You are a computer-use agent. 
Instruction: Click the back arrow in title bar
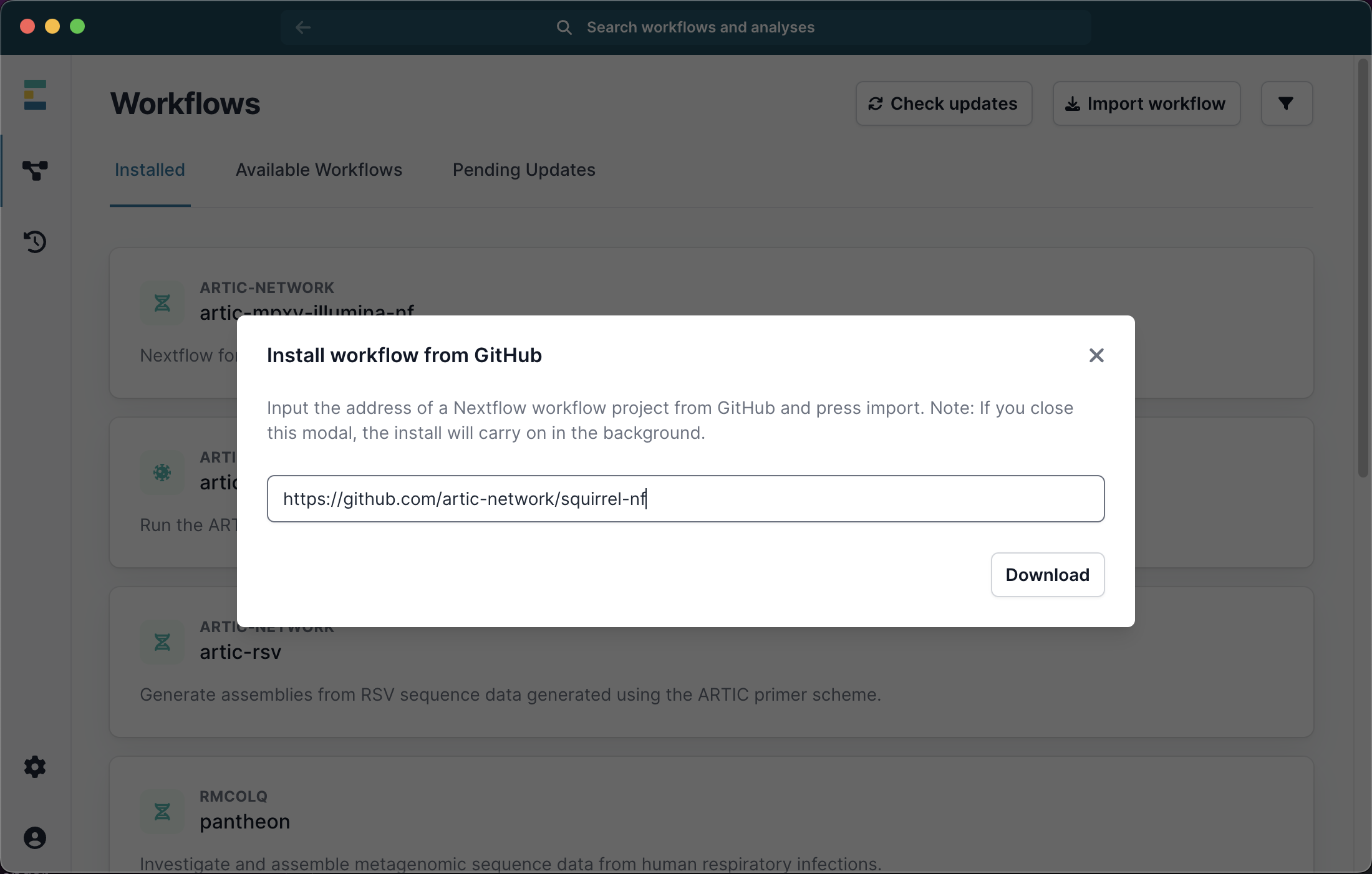pyautogui.click(x=303, y=27)
